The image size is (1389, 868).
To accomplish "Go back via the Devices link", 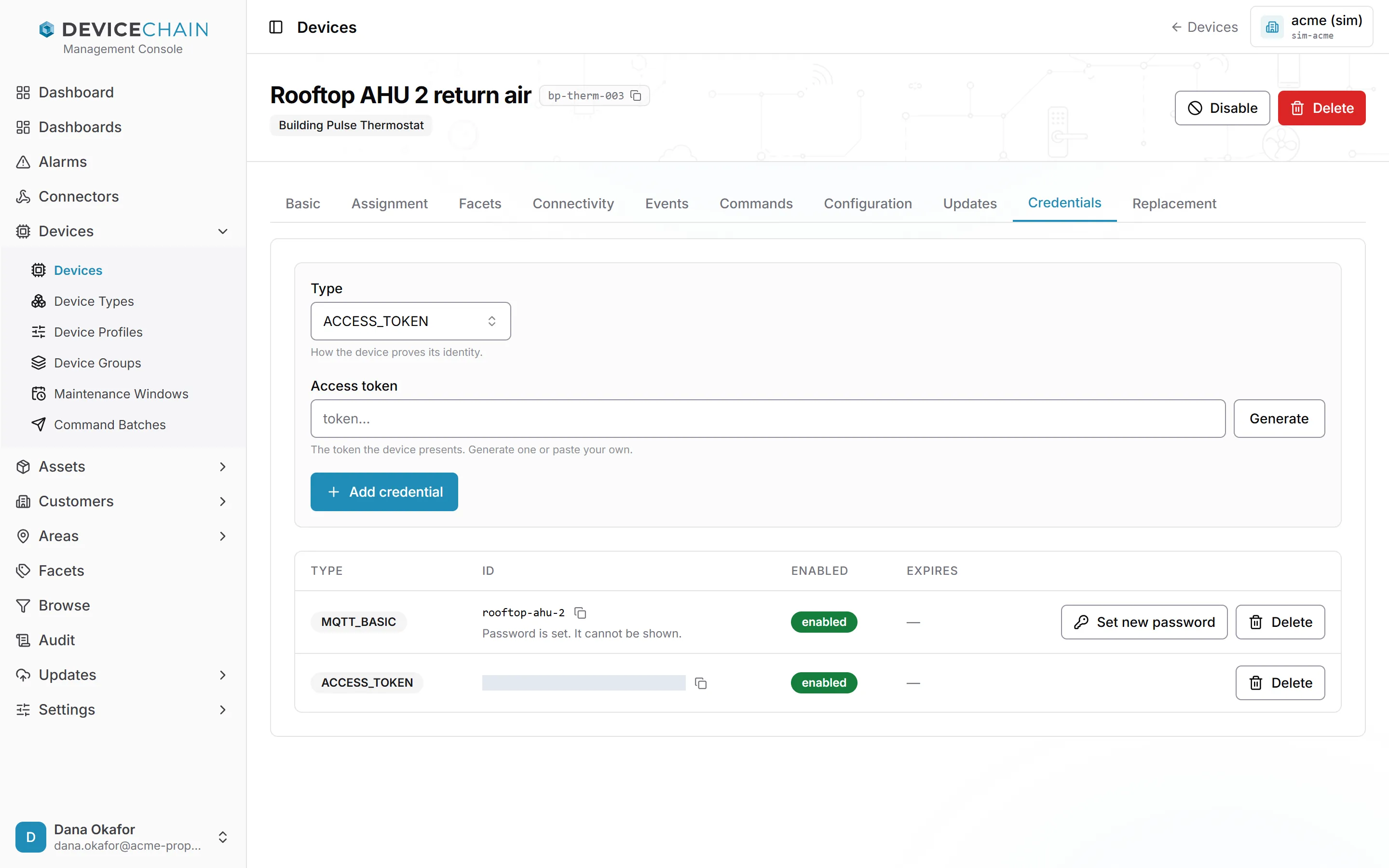I will click(x=1205, y=27).
